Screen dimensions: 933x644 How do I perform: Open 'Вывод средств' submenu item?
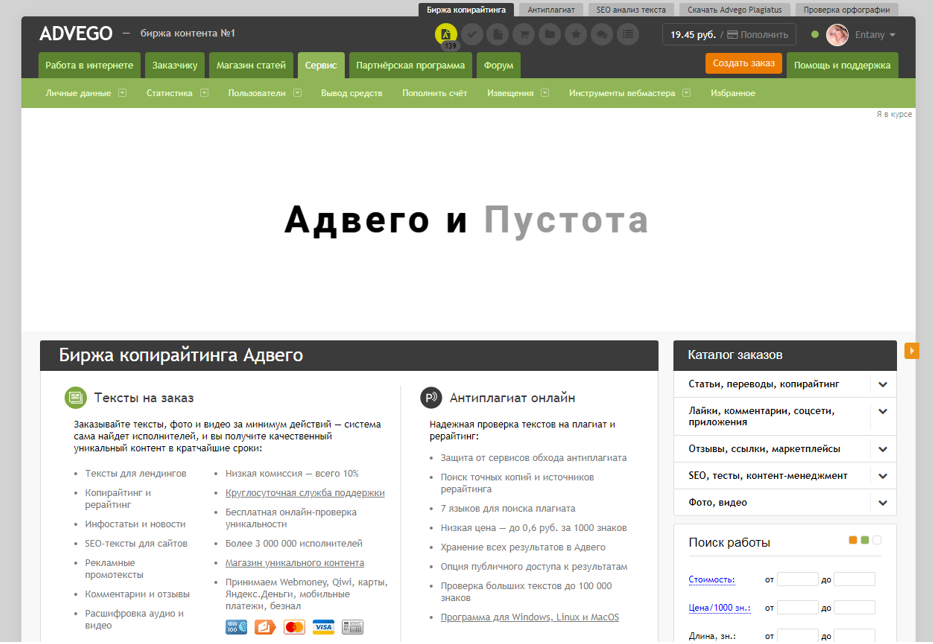pos(352,93)
